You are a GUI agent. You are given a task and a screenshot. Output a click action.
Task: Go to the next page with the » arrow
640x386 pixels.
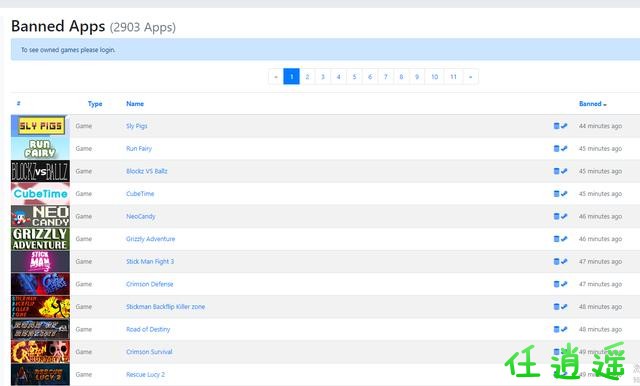point(470,76)
